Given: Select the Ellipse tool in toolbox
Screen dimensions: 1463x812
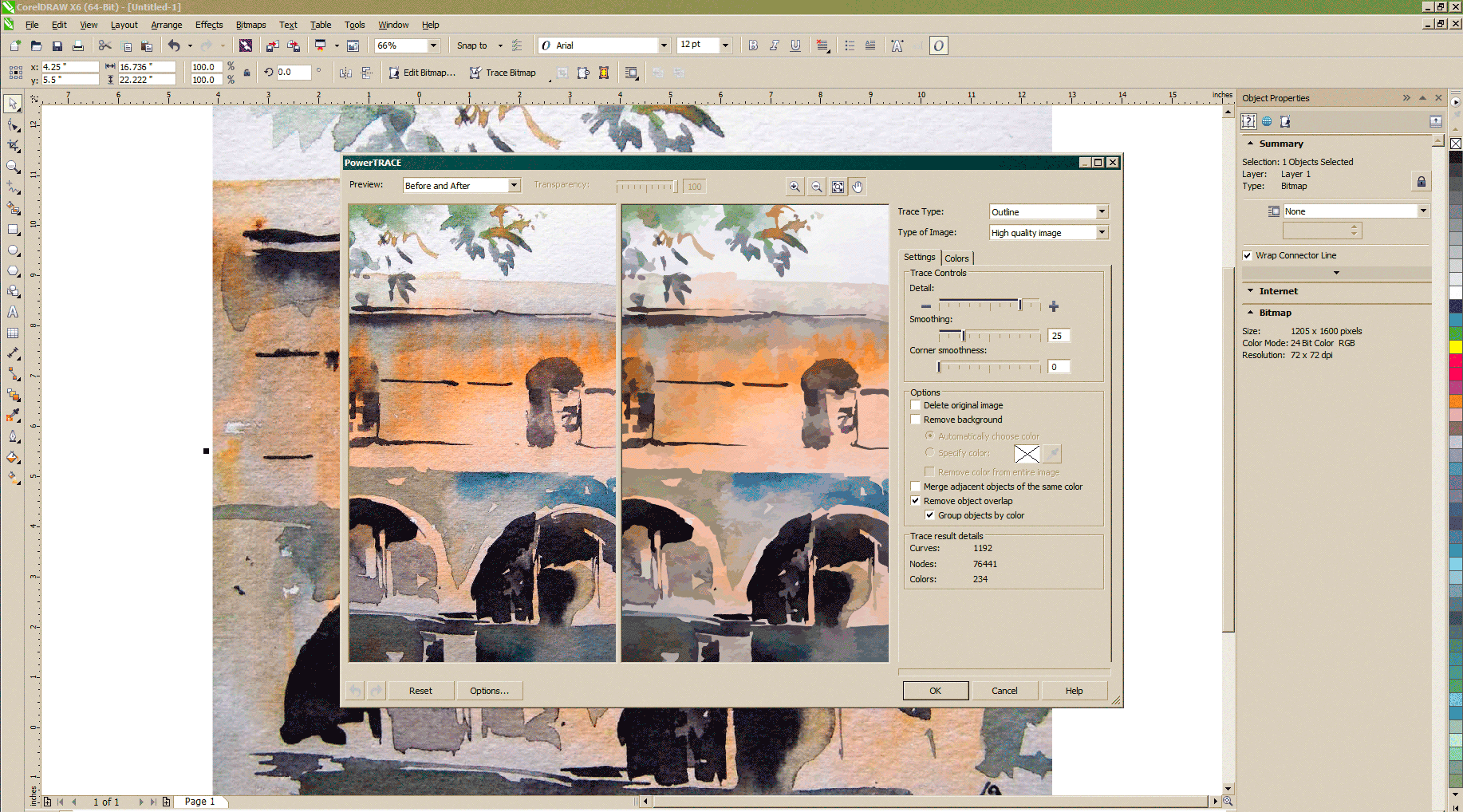Looking at the screenshot, I should [x=14, y=250].
